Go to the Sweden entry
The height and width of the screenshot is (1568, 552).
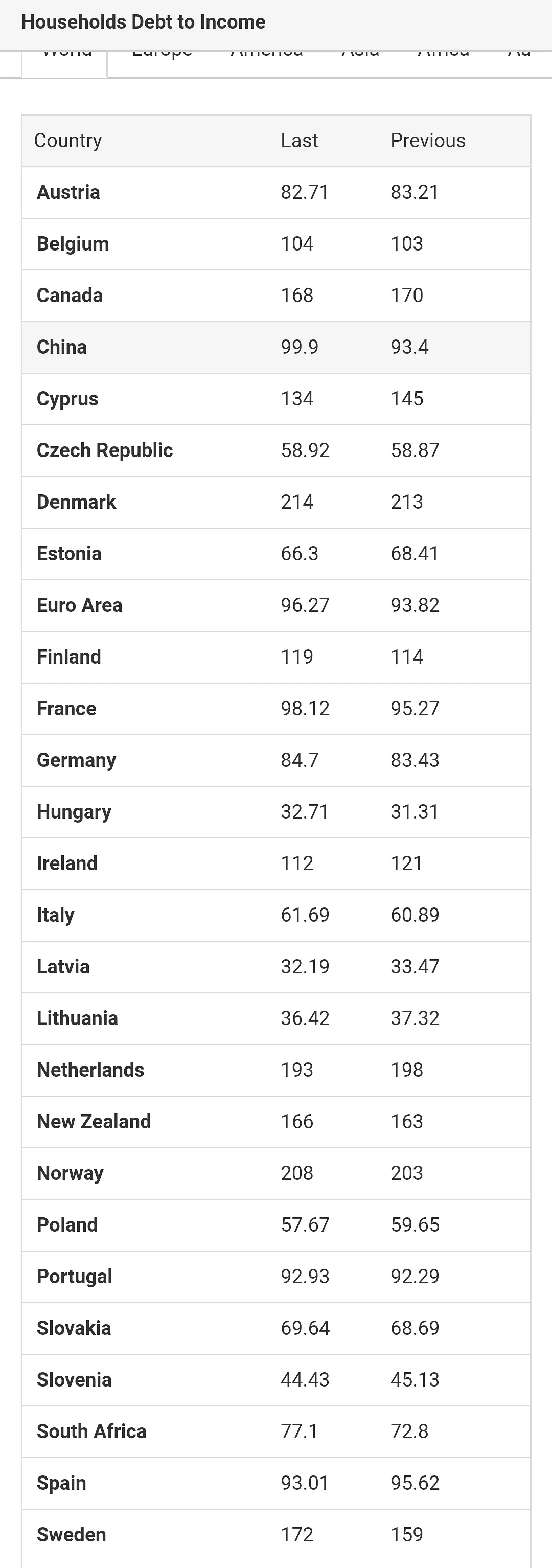[x=71, y=1534]
